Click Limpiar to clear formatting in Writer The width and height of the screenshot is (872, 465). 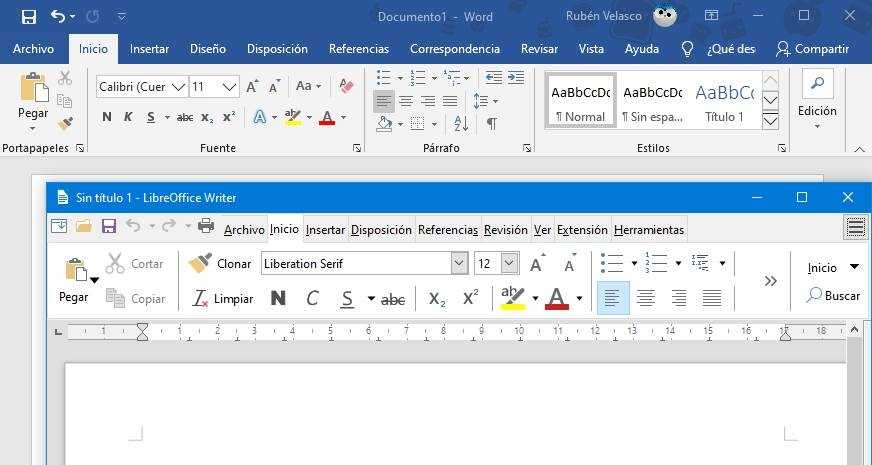click(222, 298)
